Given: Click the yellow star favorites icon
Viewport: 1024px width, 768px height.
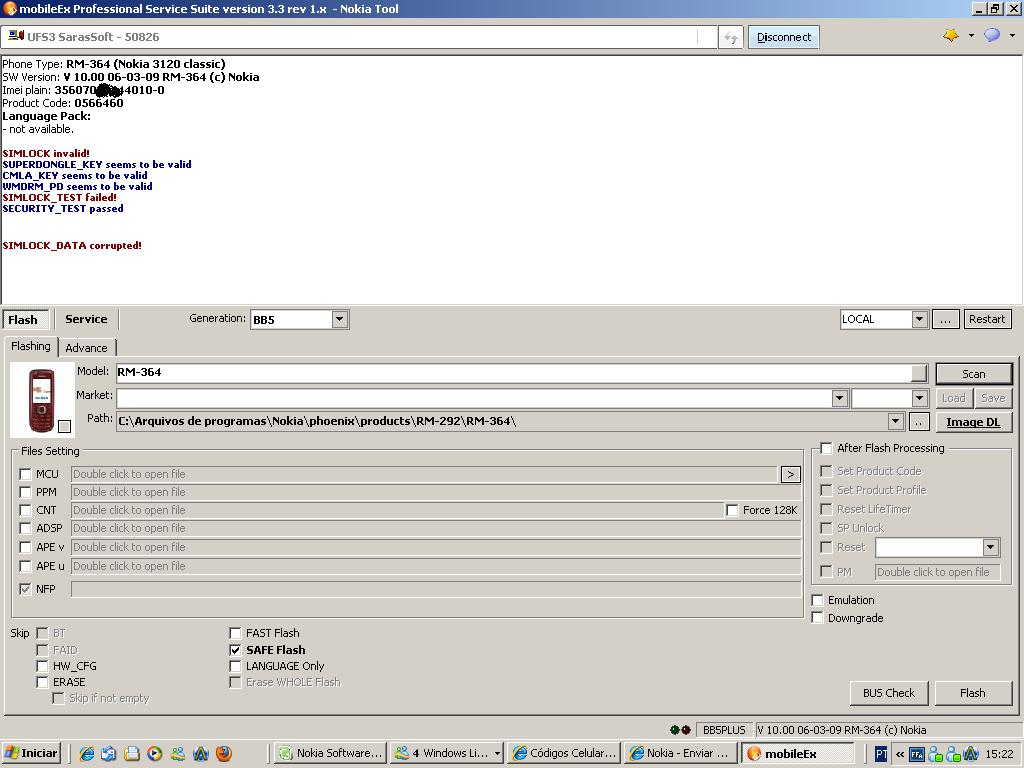Looking at the screenshot, I should 951,35.
